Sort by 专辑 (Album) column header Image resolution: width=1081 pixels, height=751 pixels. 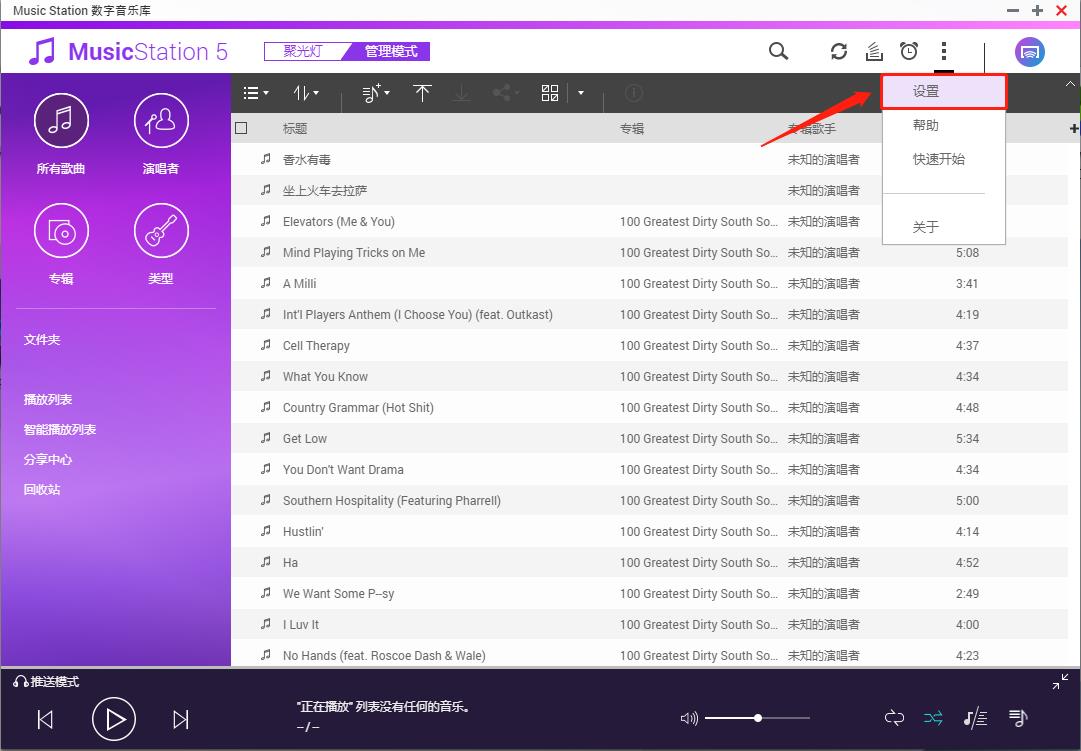(x=632, y=128)
